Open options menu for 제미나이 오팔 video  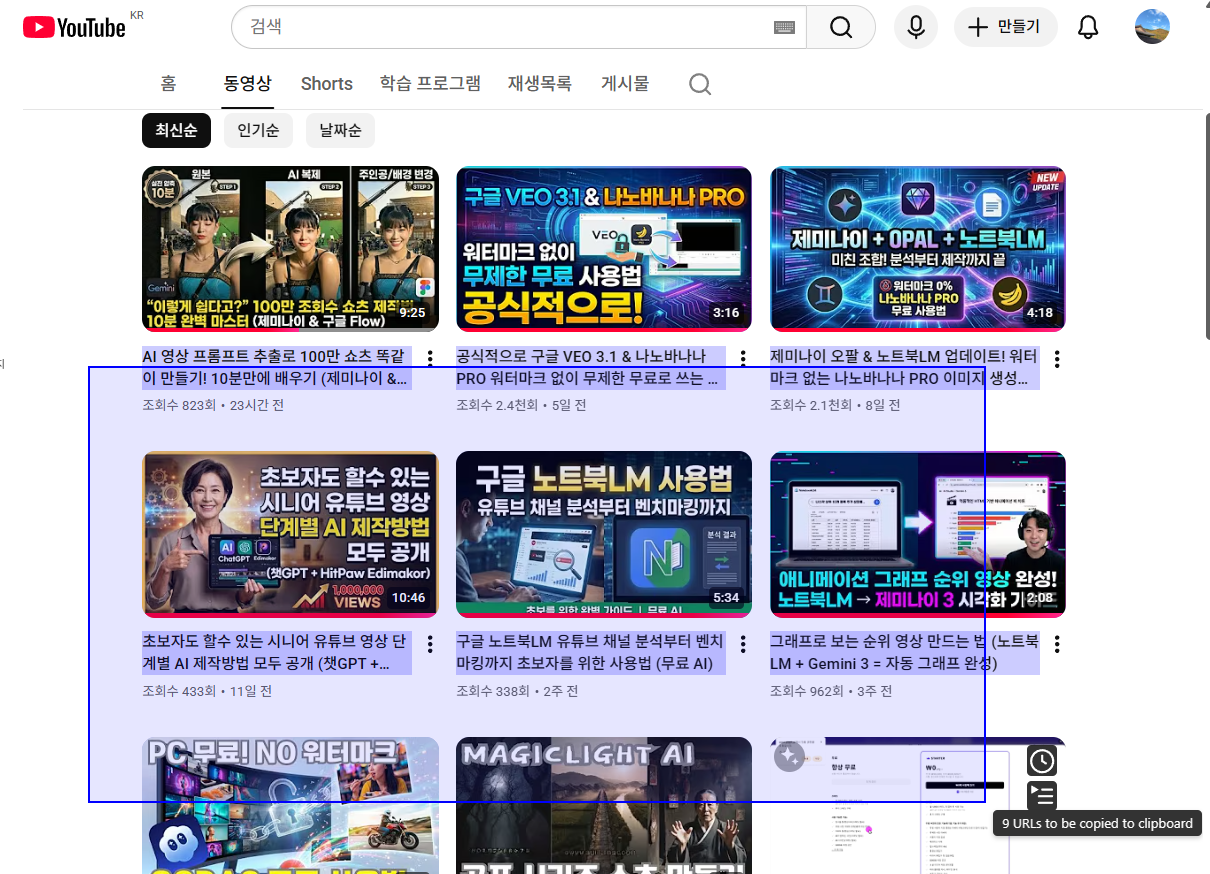point(1057,358)
